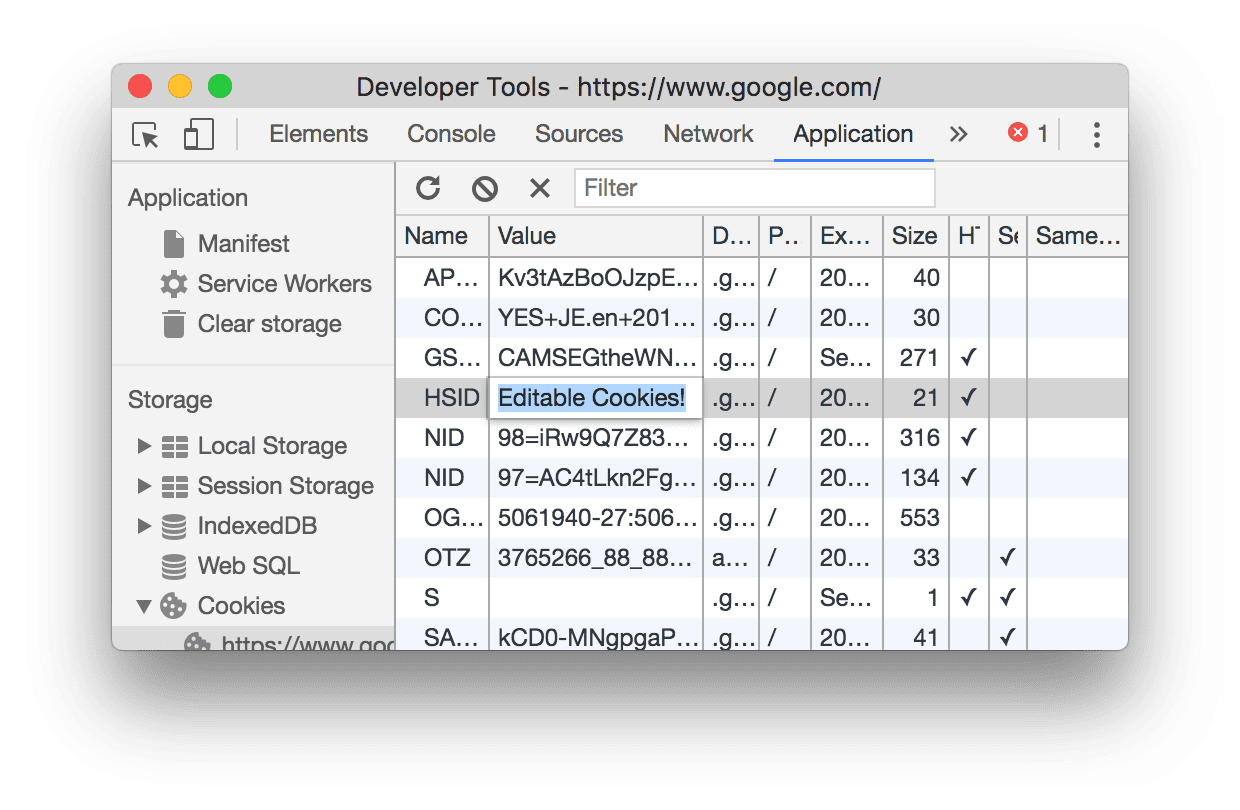Click the refresh cookies icon
This screenshot has width=1240, height=810.
(429, 188)
